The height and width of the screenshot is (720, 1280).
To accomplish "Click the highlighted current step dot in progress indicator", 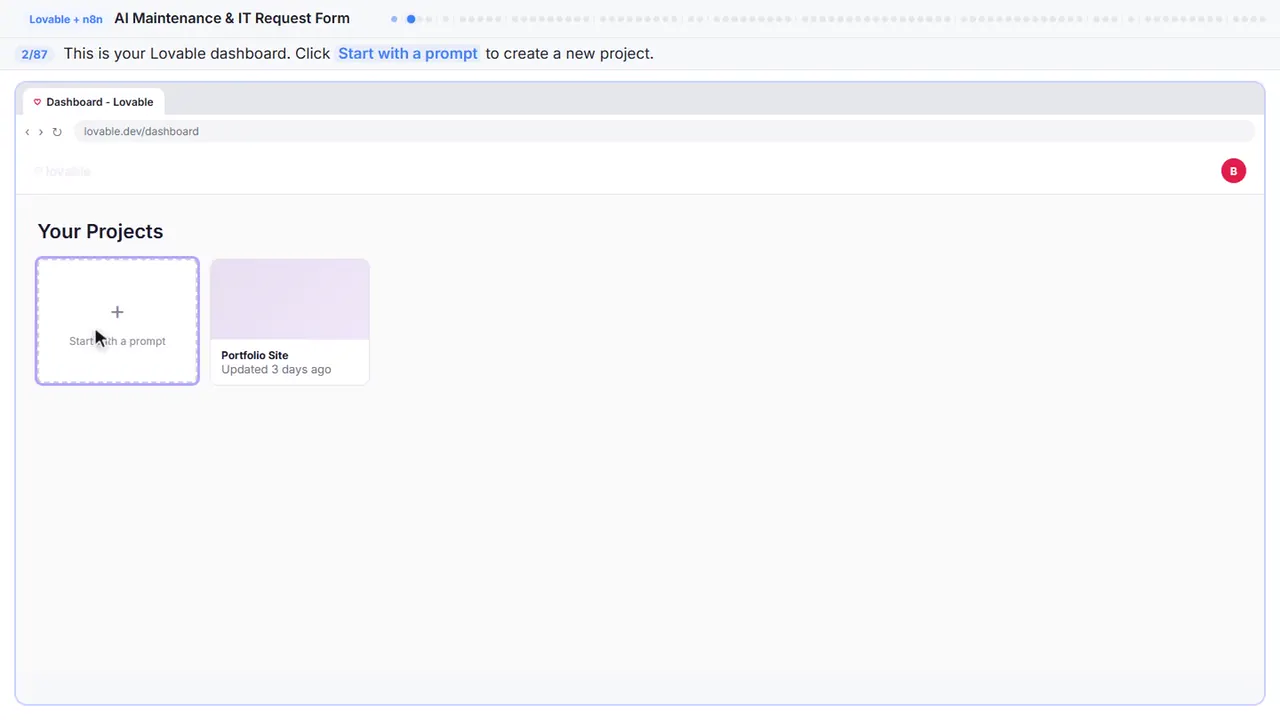I will (411, 19).
